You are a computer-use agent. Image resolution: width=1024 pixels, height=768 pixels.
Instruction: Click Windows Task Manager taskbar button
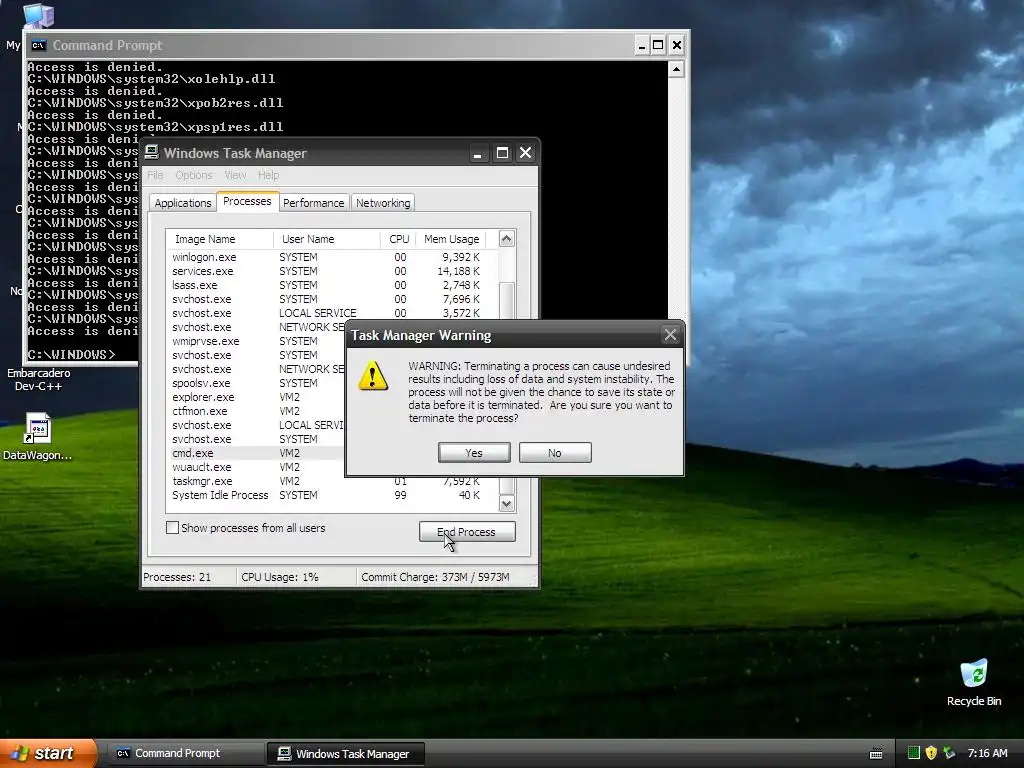(x=346, y=754)
